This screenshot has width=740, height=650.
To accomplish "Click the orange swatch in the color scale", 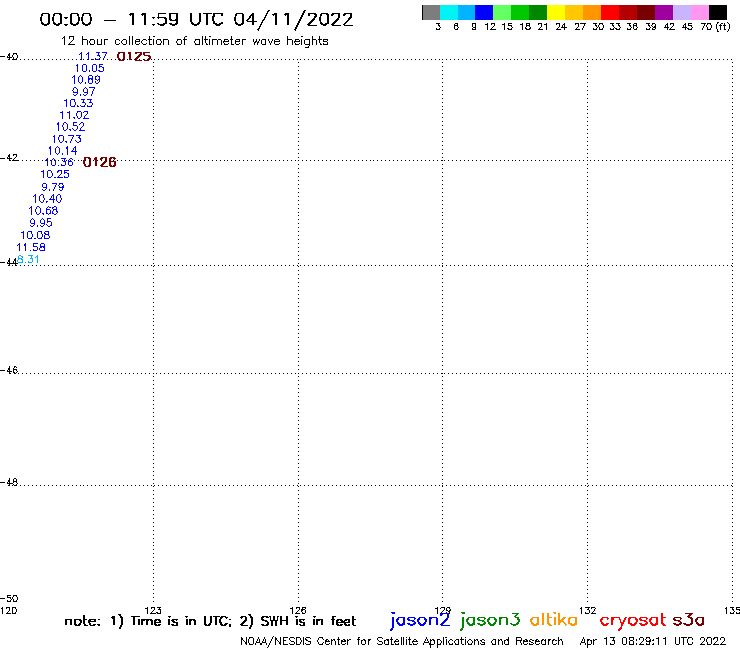I will 592,12.
